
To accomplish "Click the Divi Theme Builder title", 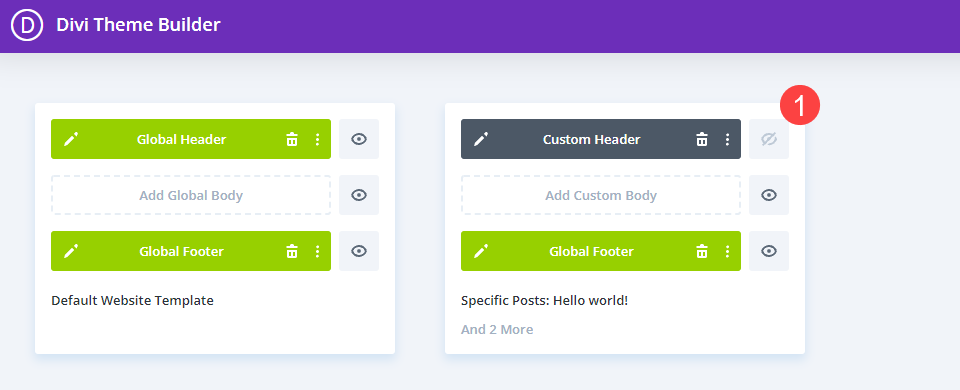I will pos(138,25).
